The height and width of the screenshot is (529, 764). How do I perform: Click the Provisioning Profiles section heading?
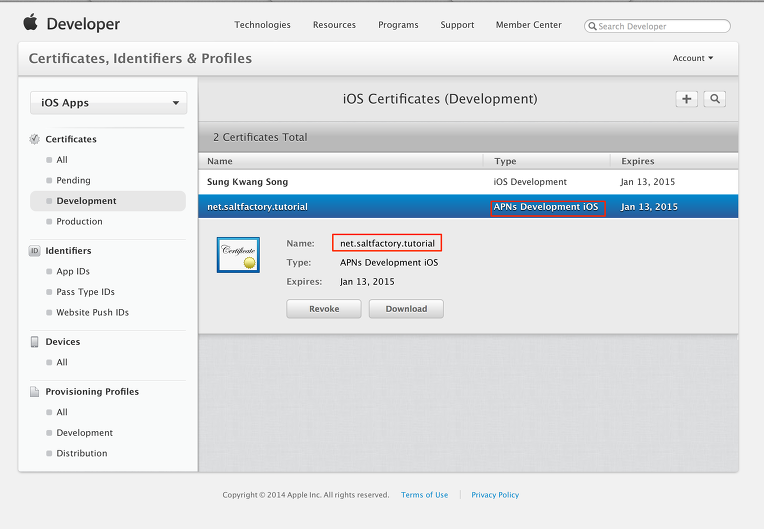[x=92, y=392]
